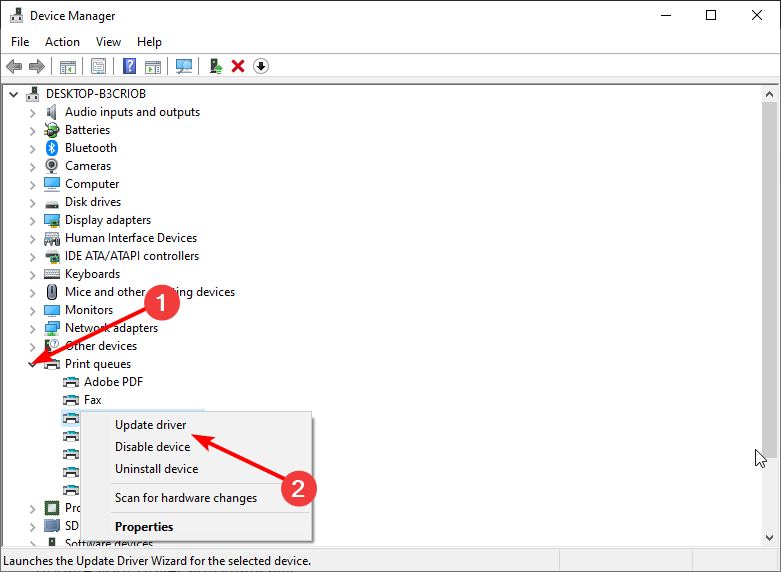Screen dimensions: 781x572
Task: Collapse the Print queues category
Action: pyautogui.click(x=32, y=364)
